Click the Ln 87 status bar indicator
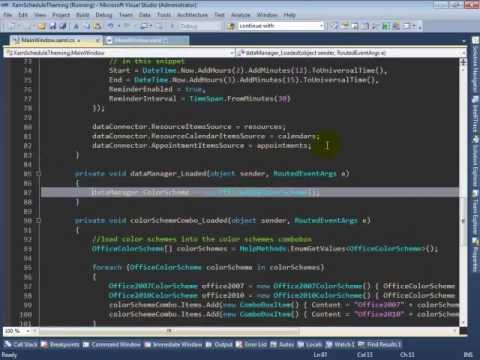 tap(320, 355)
